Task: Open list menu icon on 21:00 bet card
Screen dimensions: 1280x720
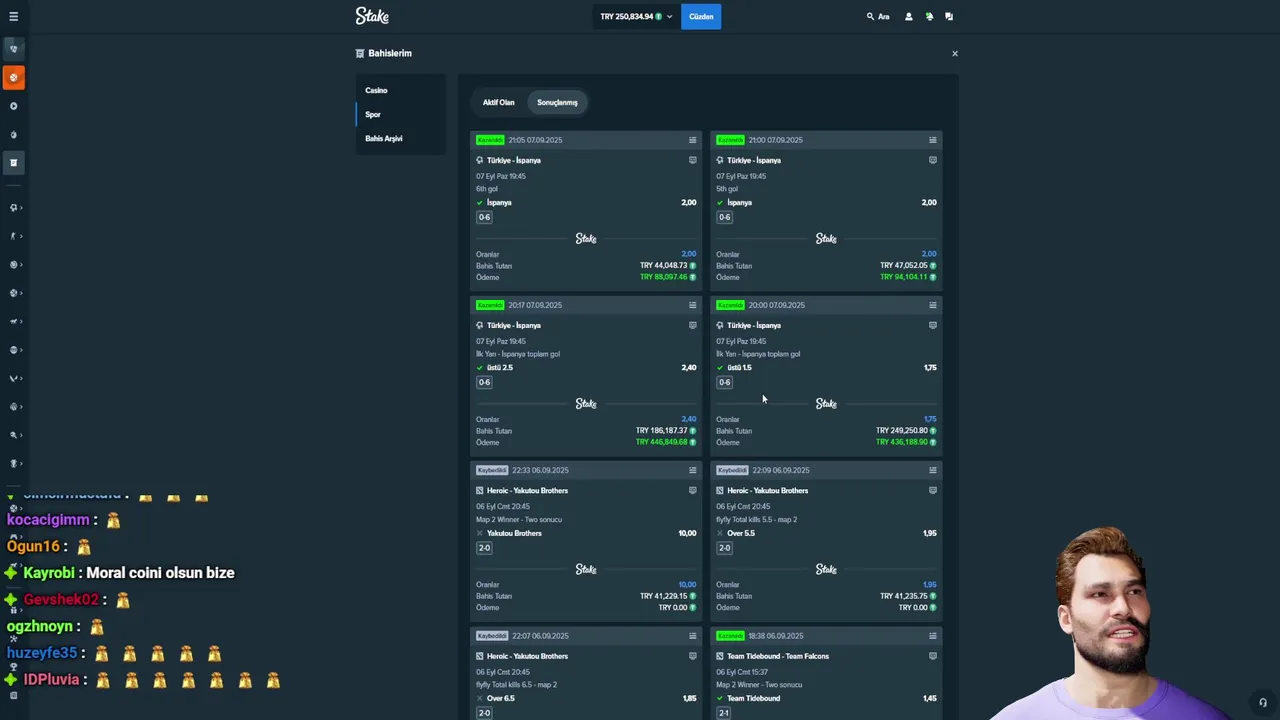Action: pyautogui.click(x=932, y=140)
